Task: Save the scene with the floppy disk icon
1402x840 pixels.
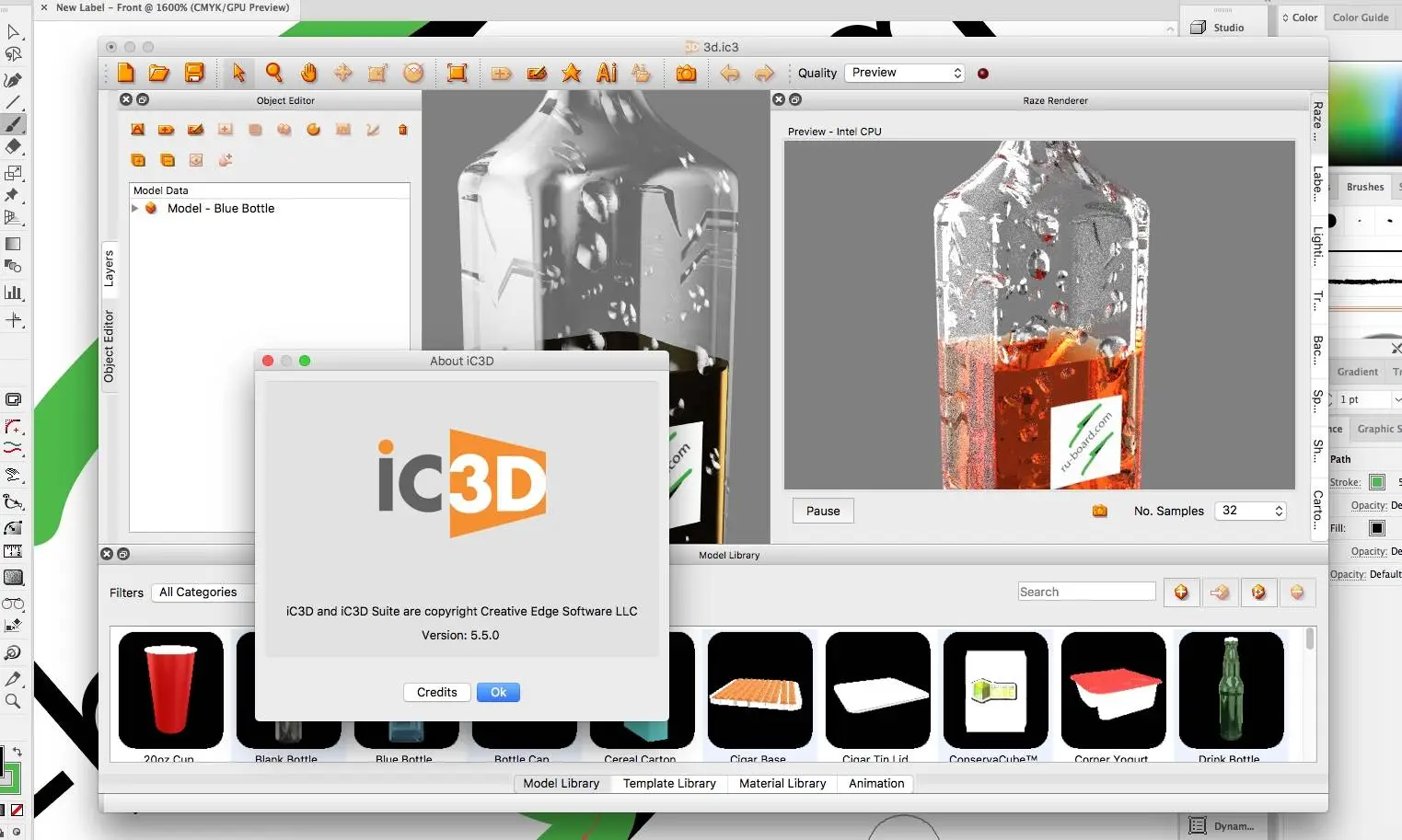Action: (x=194, y=73)
